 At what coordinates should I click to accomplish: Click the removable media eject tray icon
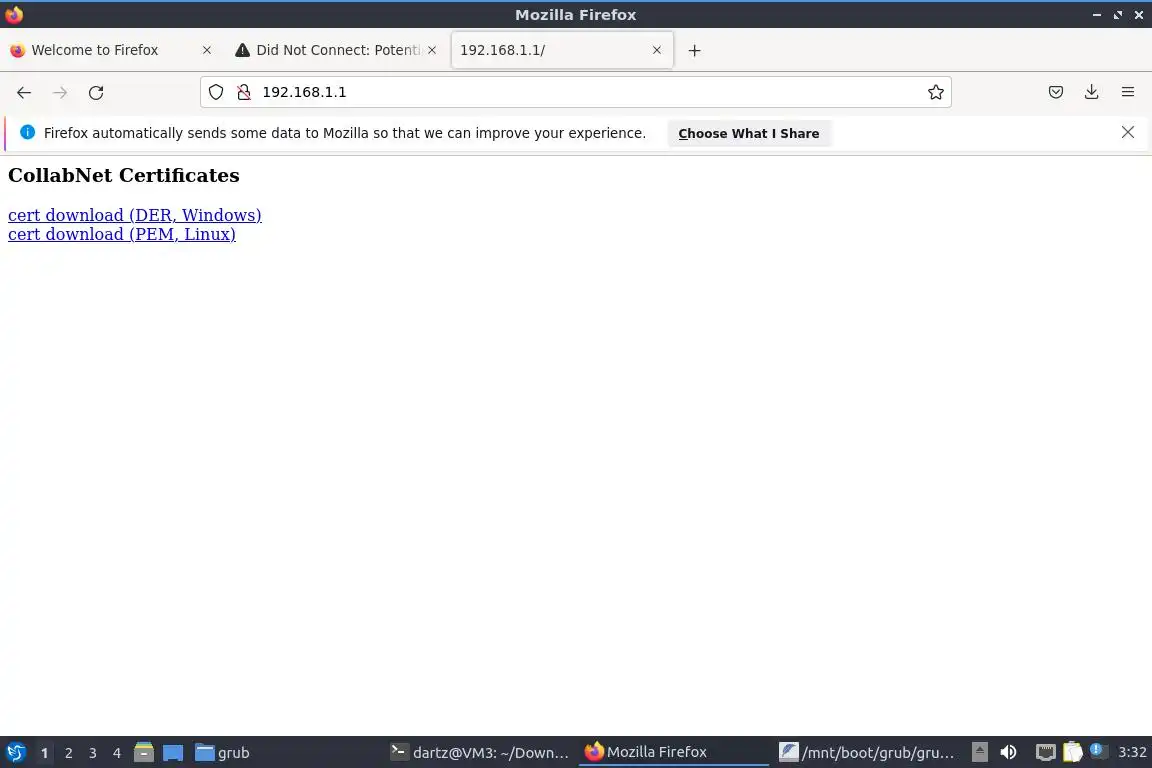click(x=979, y=752)
